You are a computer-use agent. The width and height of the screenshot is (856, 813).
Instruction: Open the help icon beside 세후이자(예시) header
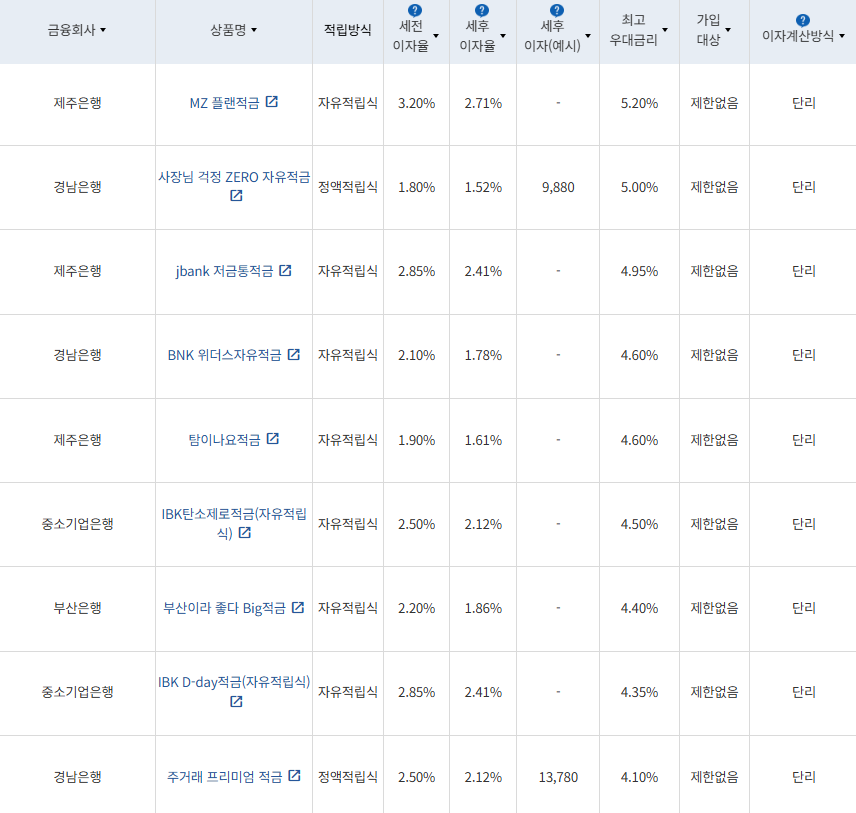point(556,10)
